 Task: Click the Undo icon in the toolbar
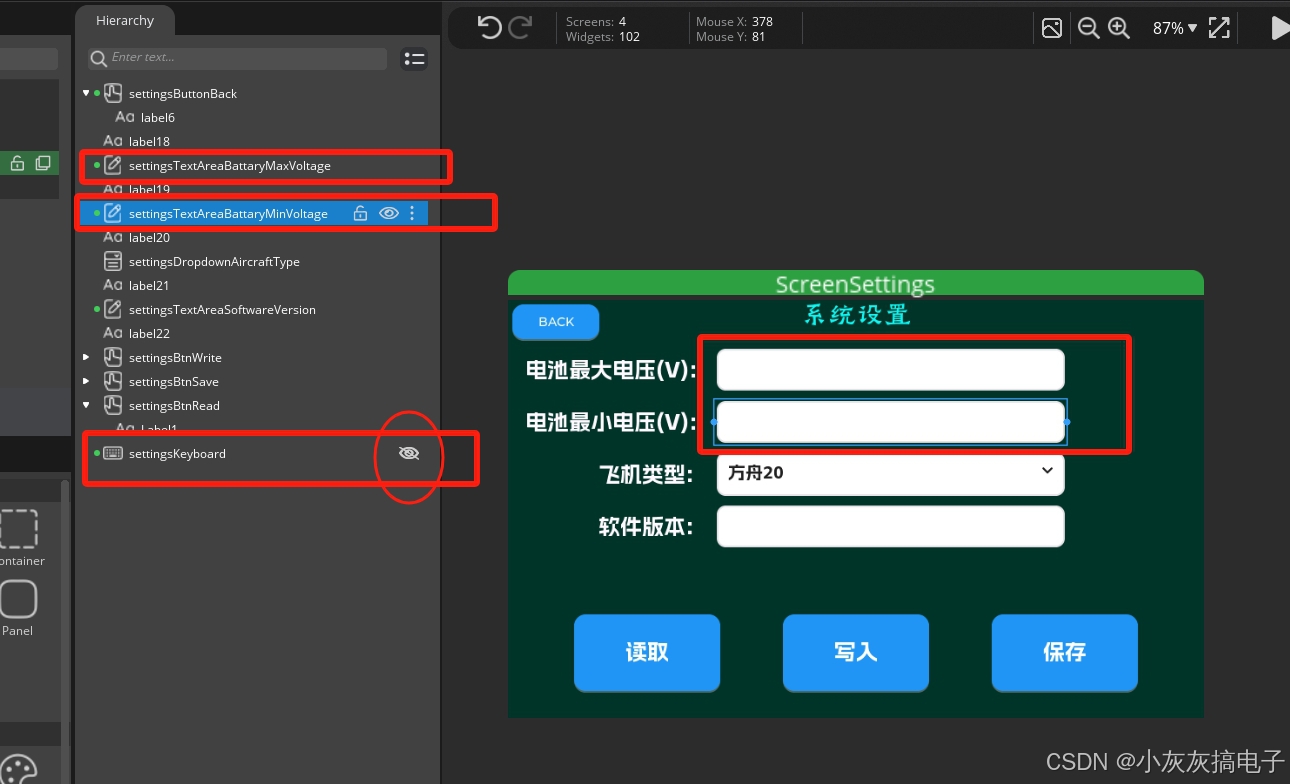[x=489, y=28]
